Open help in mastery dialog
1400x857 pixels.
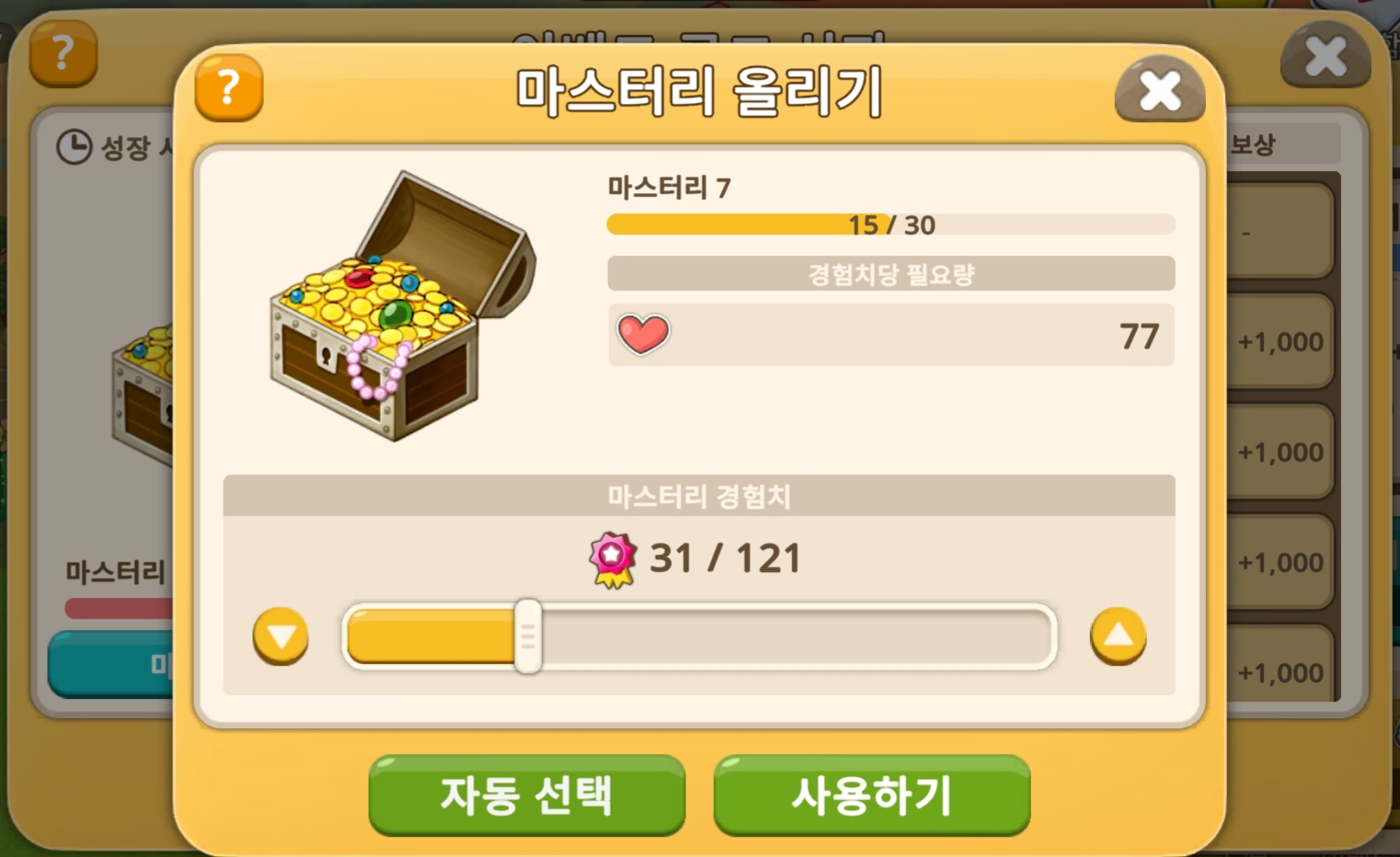[229, 88]
